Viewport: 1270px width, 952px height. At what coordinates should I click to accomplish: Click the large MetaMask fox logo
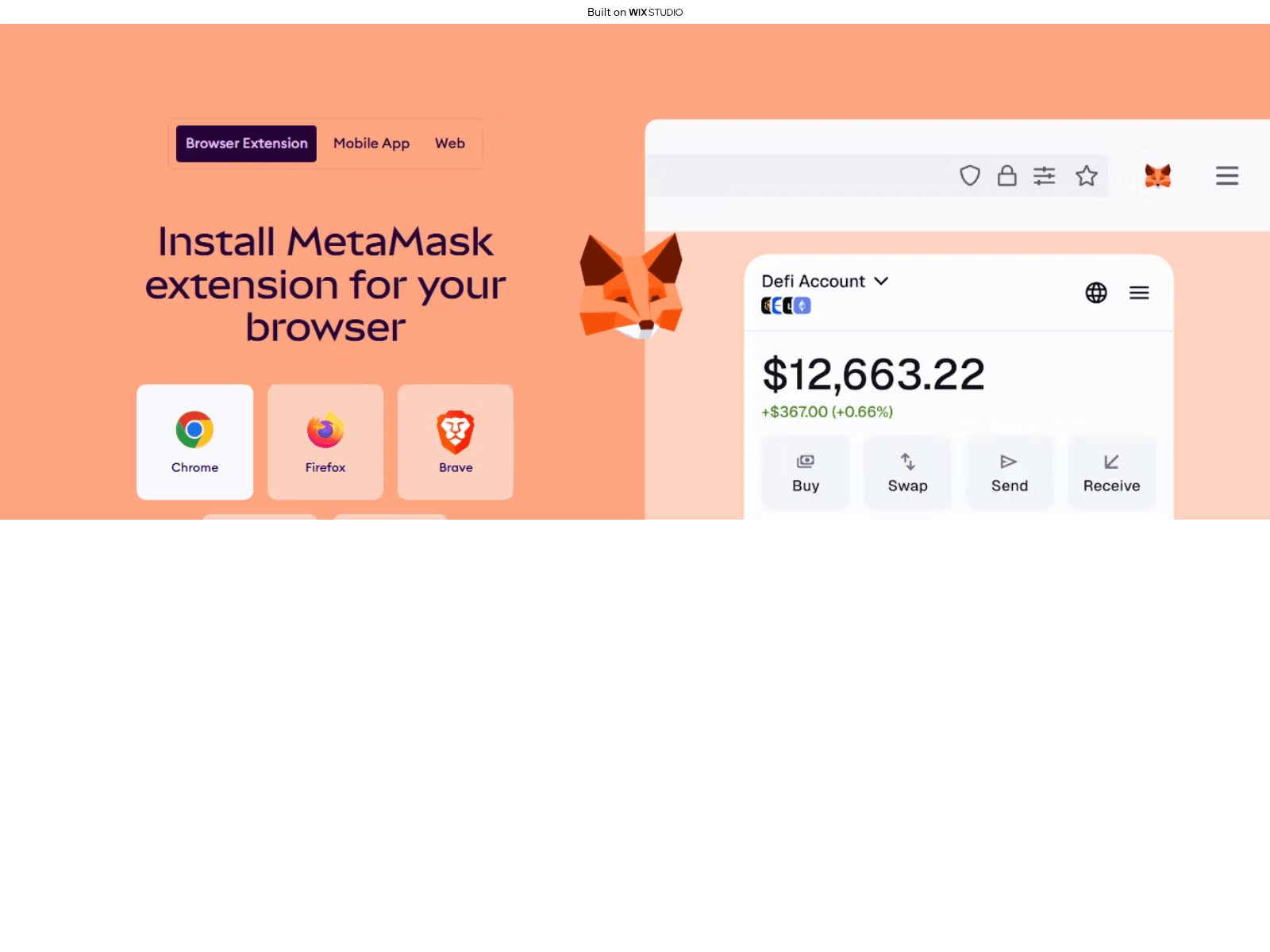click(632, 286)
